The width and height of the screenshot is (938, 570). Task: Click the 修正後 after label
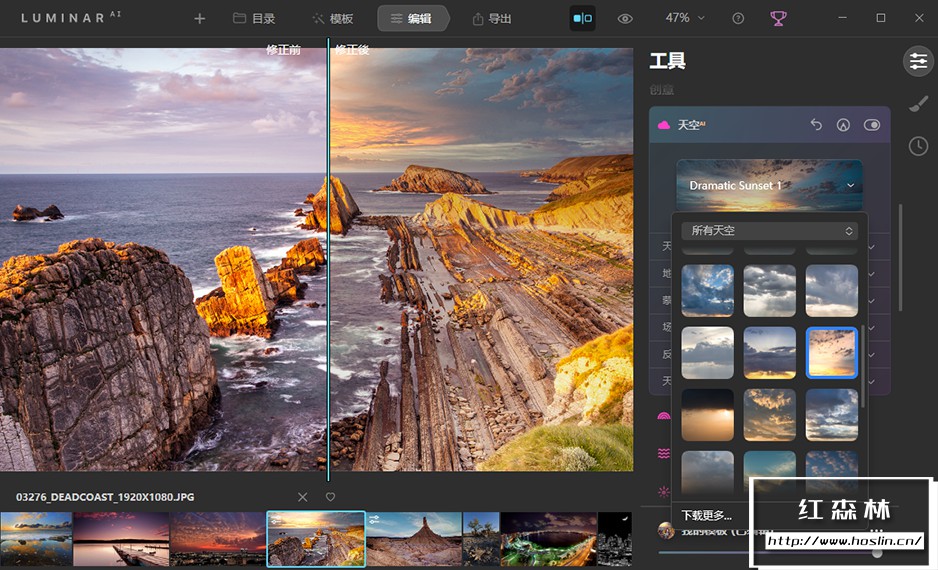(x=352, y=50)
